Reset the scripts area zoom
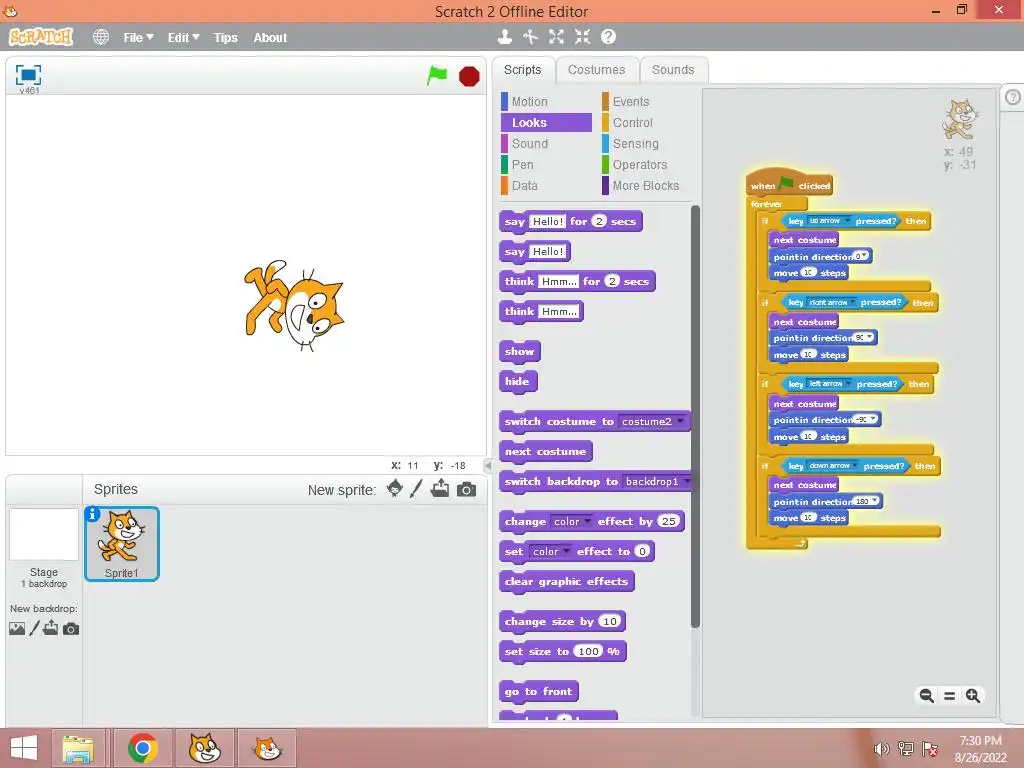 click(x=950, y=696)
